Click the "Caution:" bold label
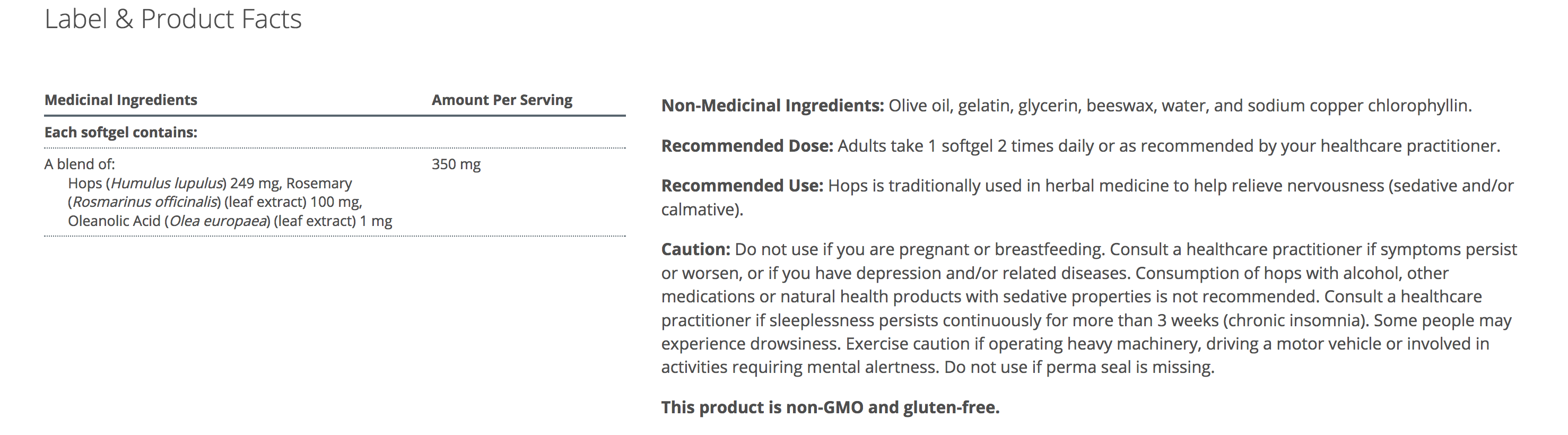1568x435 pixels. (695, 249)
